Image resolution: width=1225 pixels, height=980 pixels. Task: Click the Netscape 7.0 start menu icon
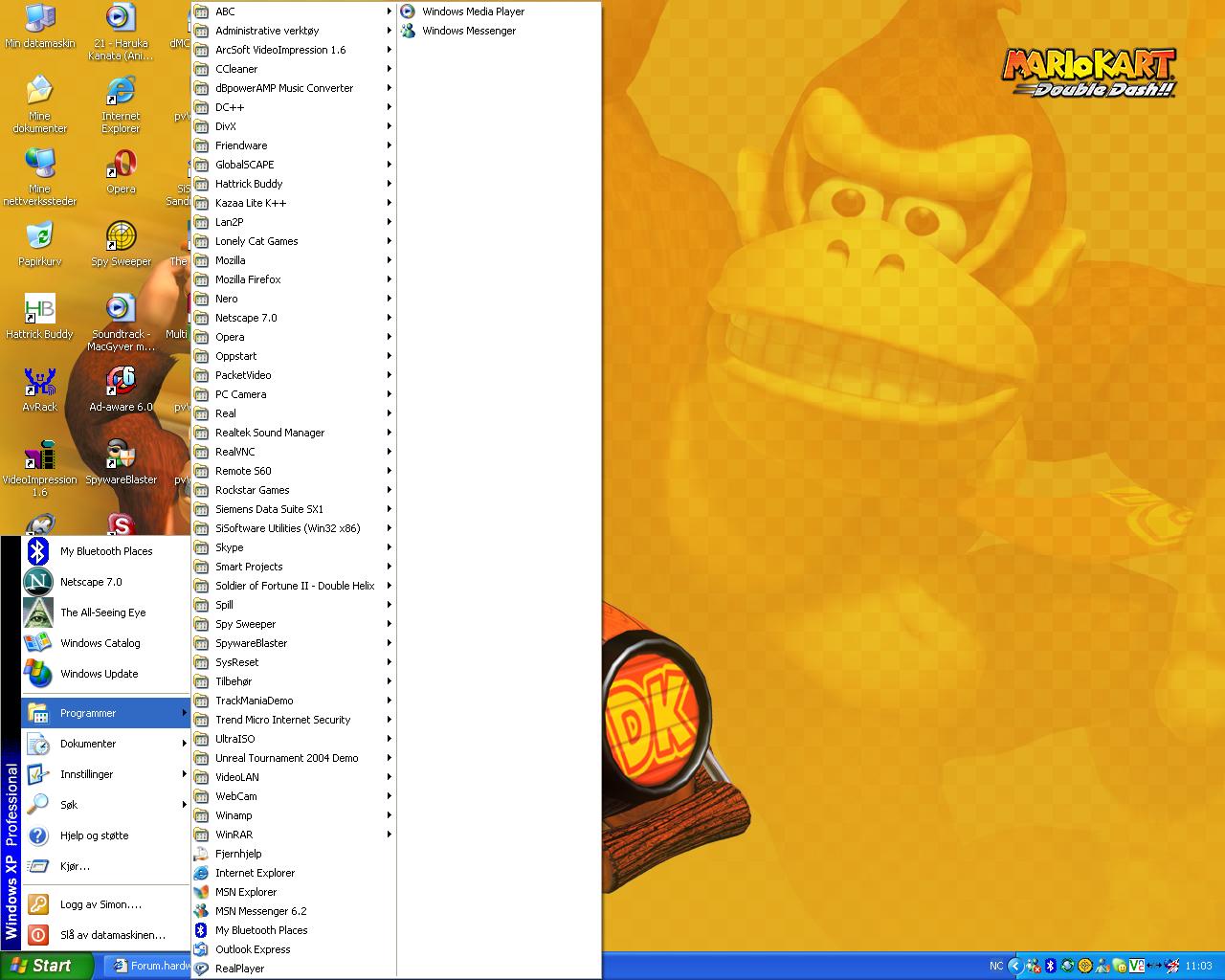click(37, 582)
